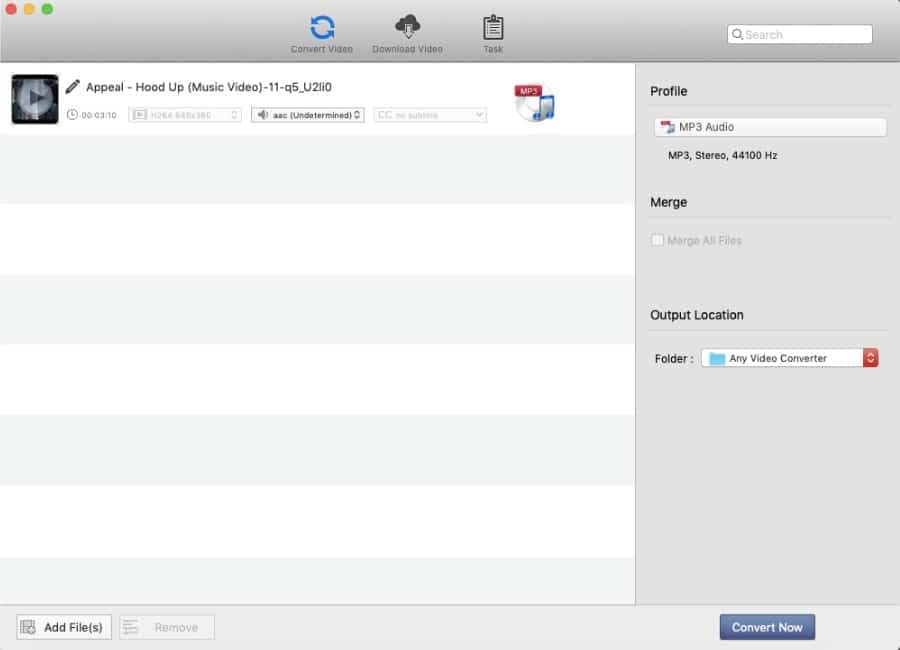Click the yellow minimize window button

click(x=29, y=9)
